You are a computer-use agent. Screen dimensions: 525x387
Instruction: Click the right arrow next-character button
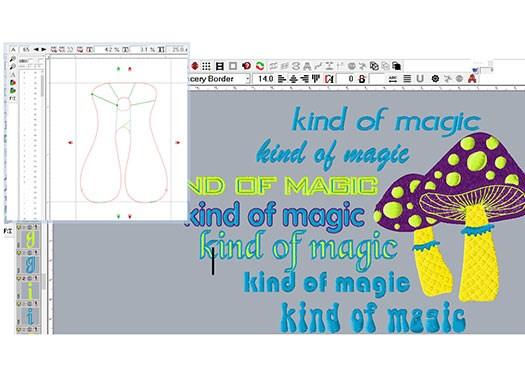point(44,50)
